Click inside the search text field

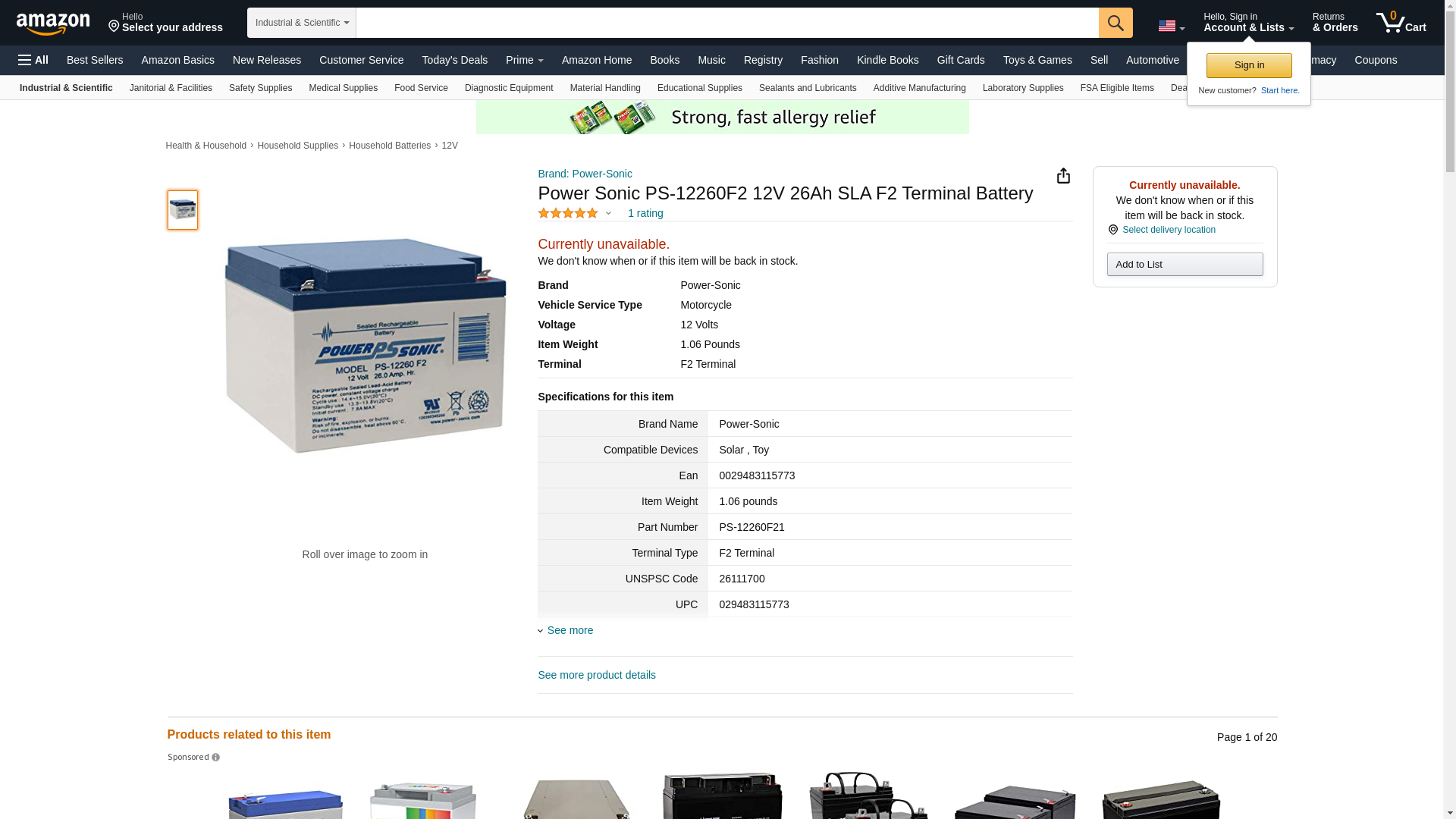point(726,23)
